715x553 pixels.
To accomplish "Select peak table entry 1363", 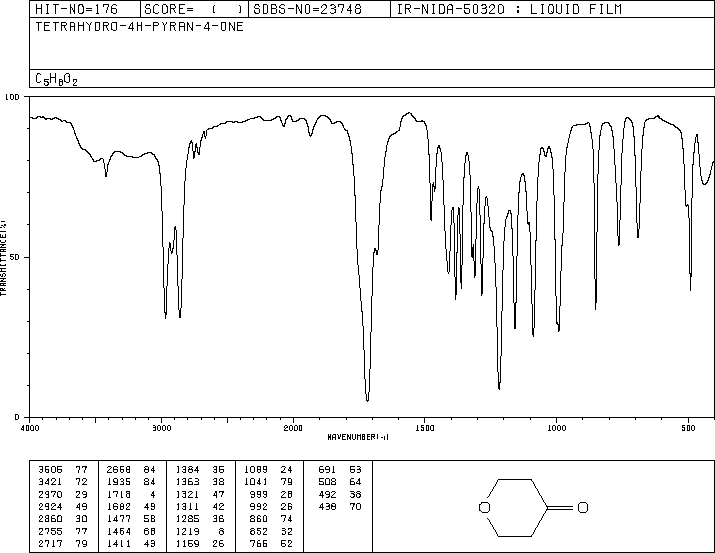I will 200,482.
